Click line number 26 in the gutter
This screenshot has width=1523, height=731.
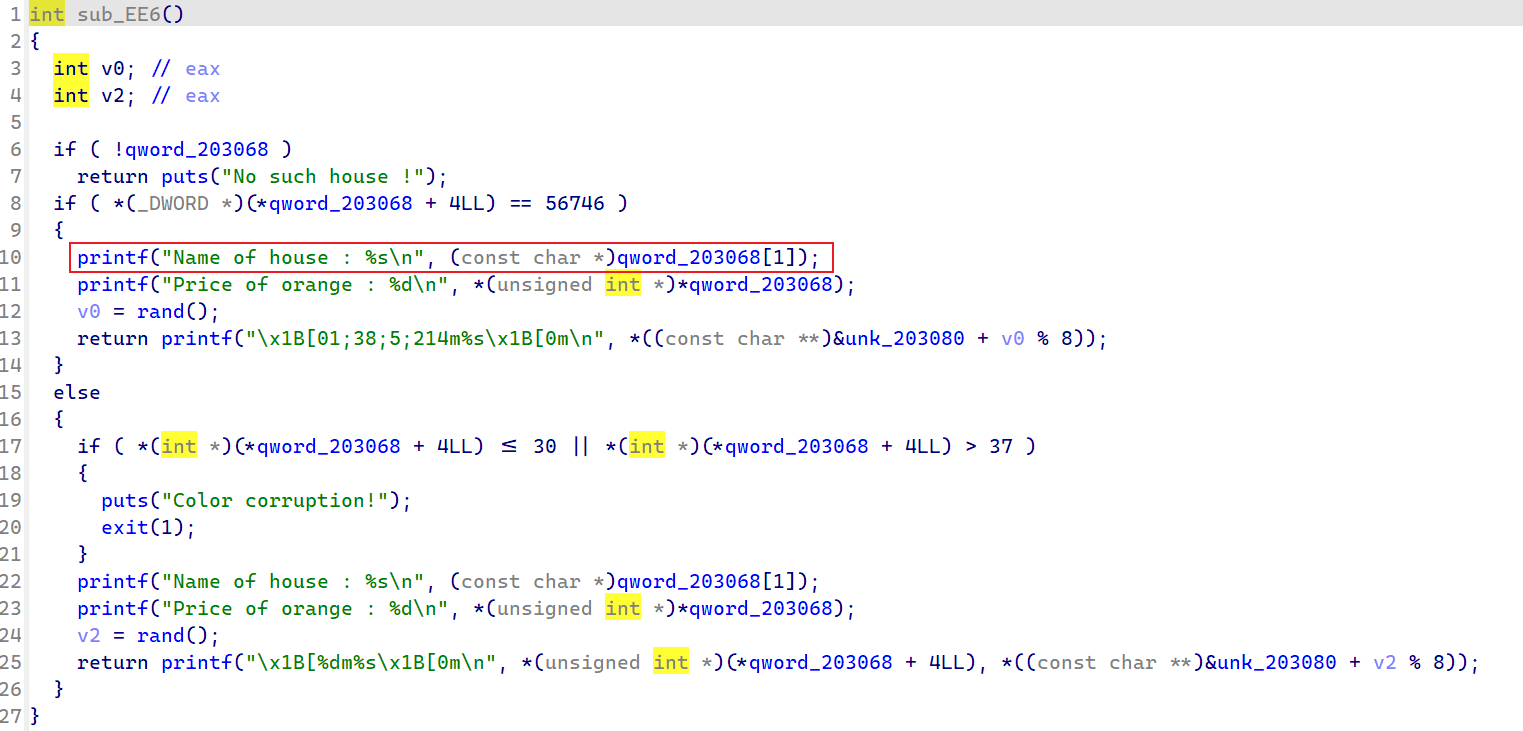11,689
